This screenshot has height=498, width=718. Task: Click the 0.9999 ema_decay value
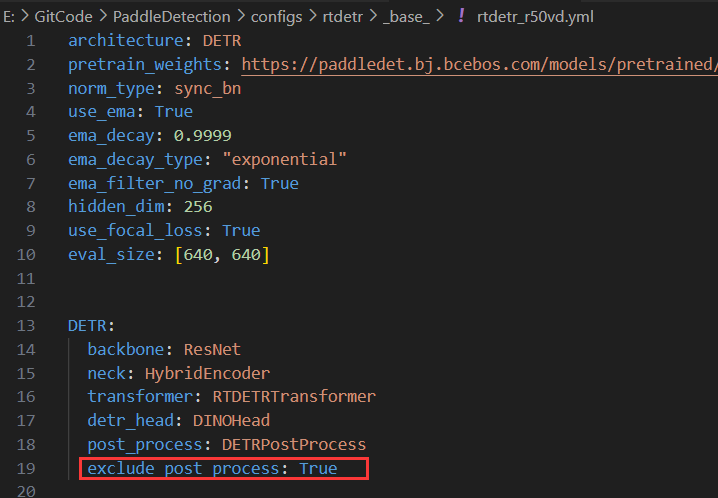pos(202,135)
